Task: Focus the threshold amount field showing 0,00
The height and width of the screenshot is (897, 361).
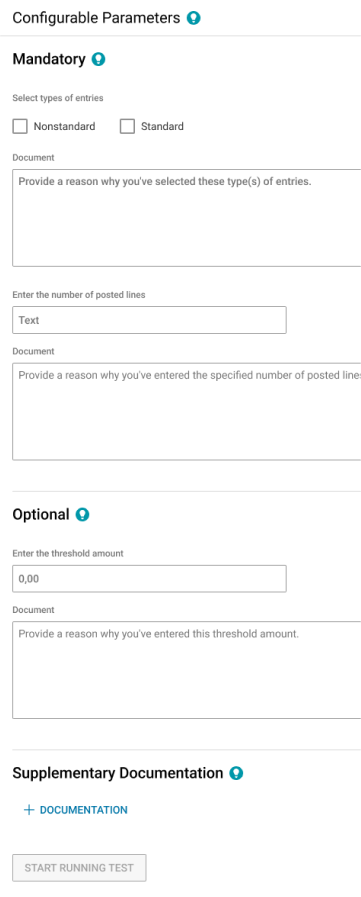Action: point(149,579)
